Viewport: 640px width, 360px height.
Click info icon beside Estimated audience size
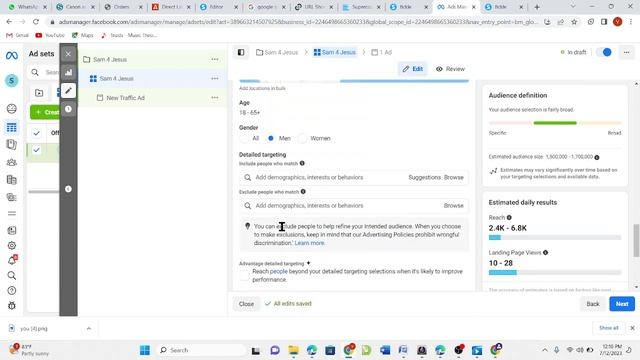597,157
